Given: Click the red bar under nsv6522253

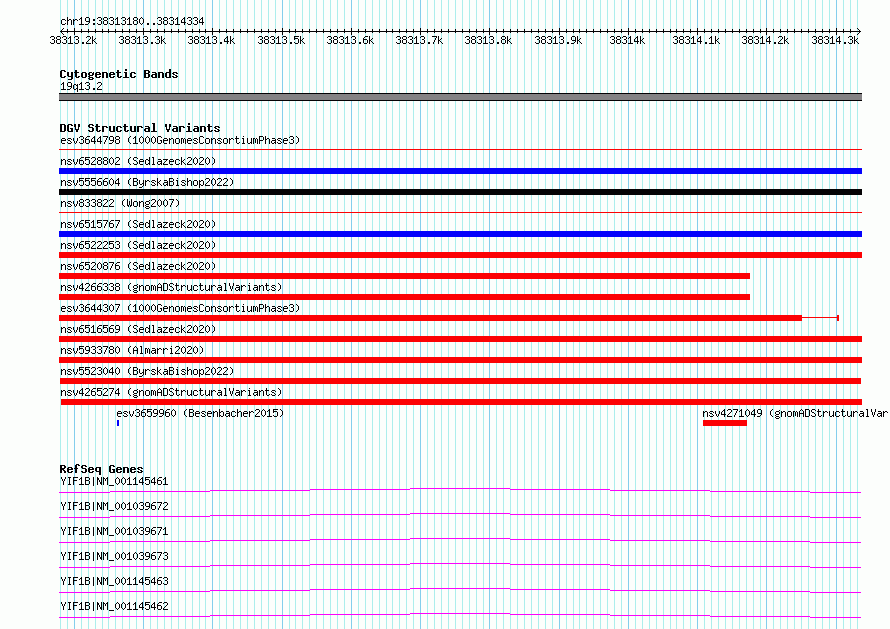Looking at the screenshot, I should coord(460,255).
